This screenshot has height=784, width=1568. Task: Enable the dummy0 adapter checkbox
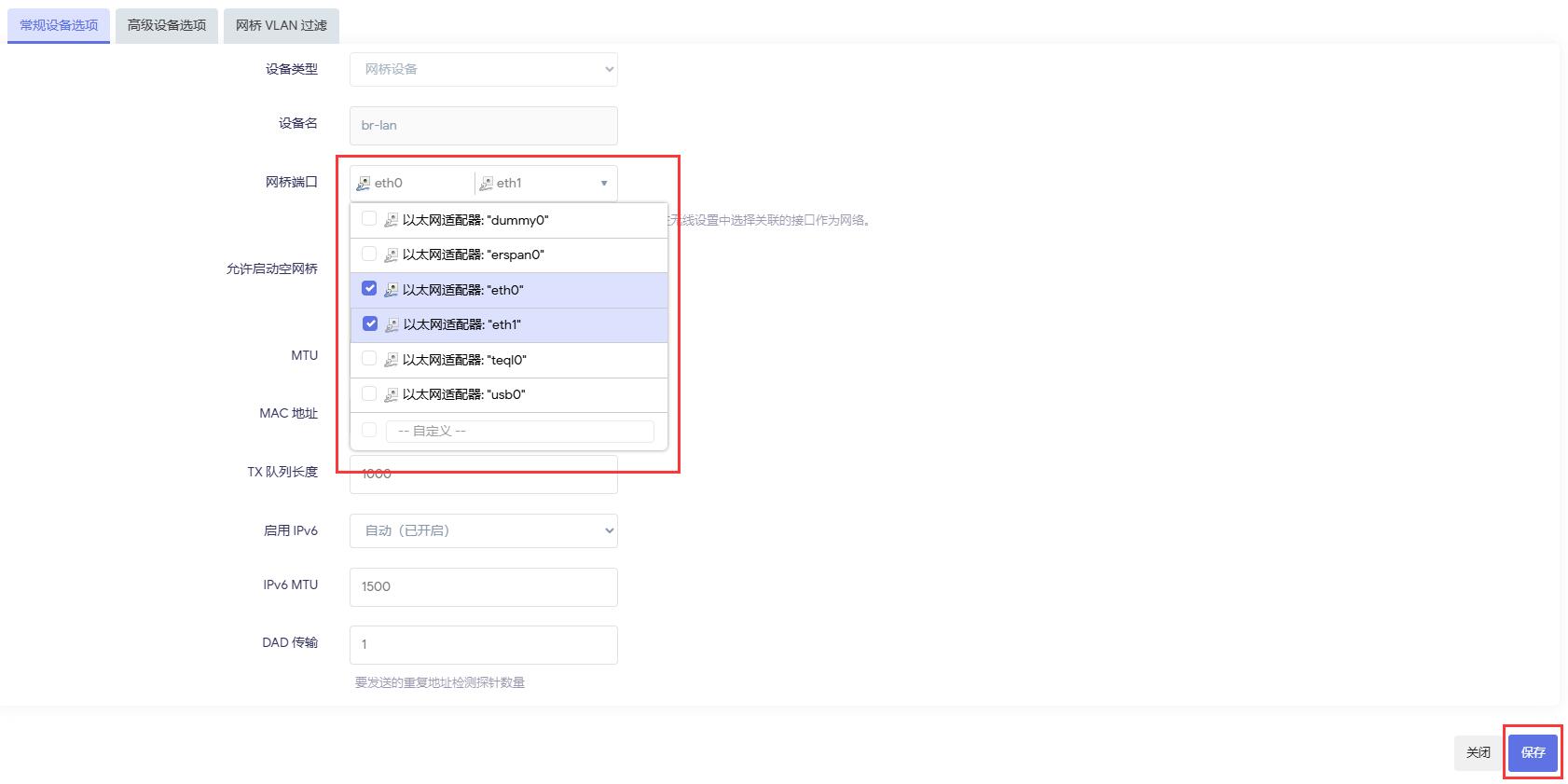(x=369, y=219)
